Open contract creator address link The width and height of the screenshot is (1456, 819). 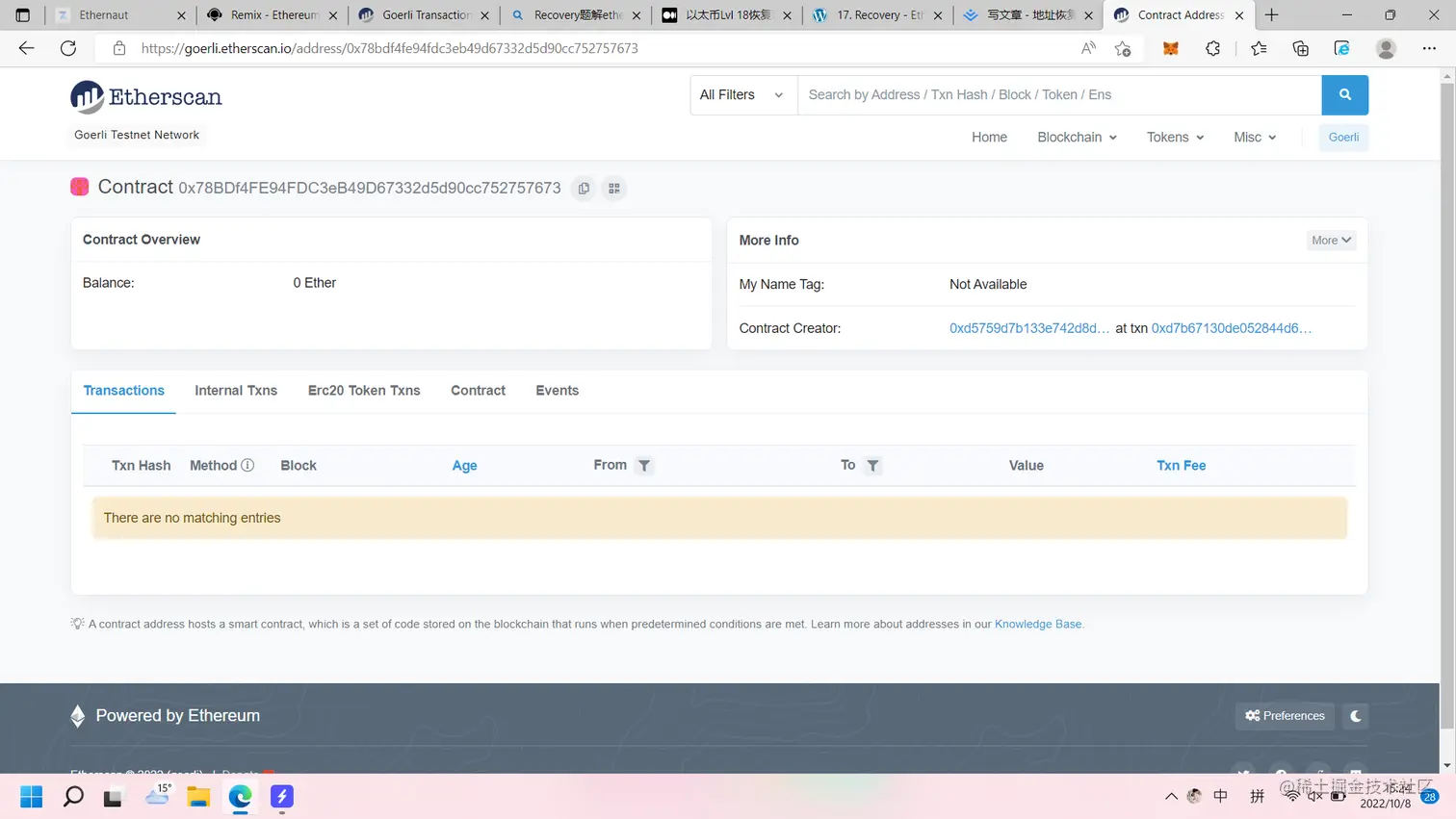[1029, 328]
